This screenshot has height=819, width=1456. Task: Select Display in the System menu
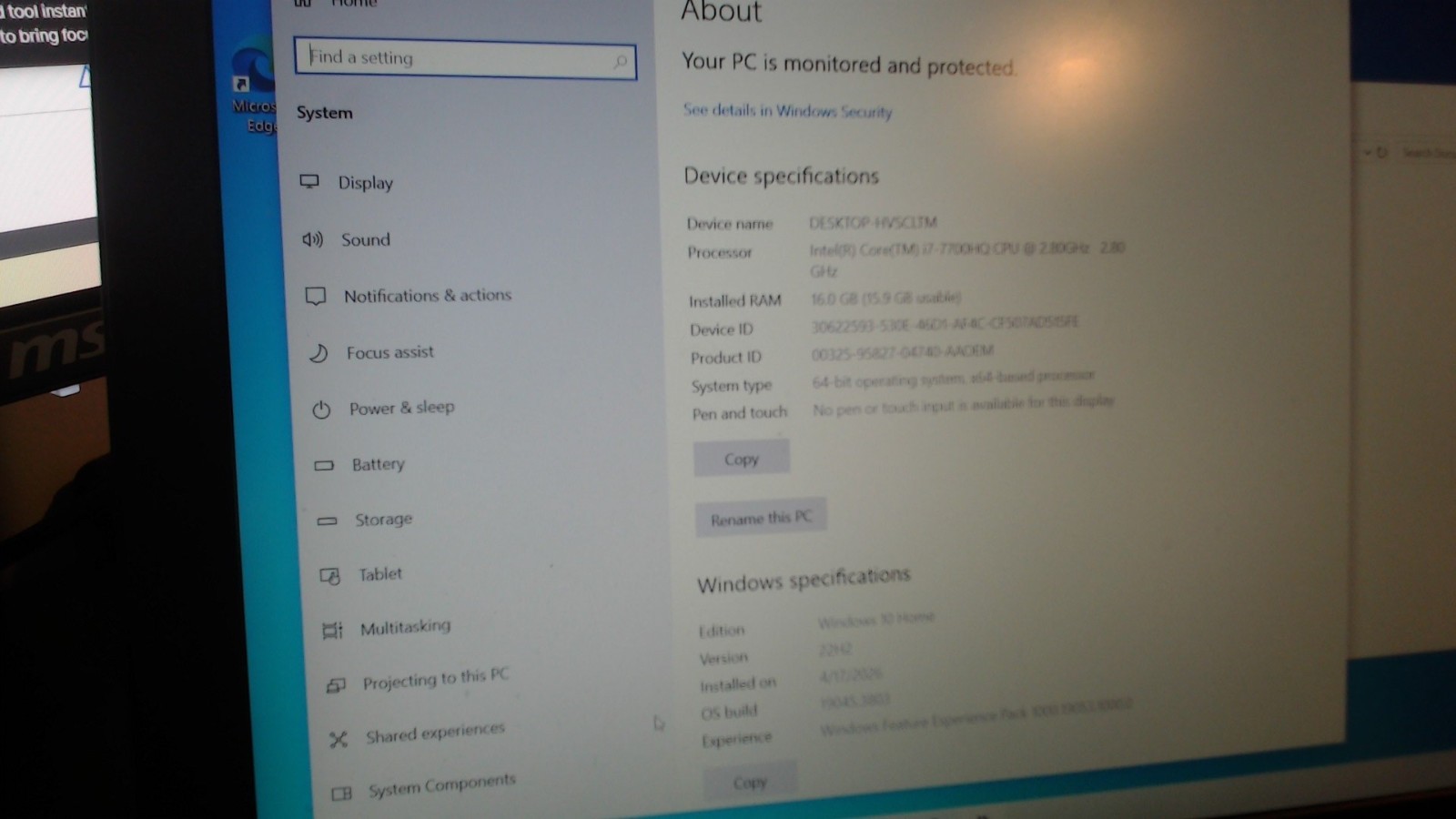pyautogui.click(x=366, y=183)
